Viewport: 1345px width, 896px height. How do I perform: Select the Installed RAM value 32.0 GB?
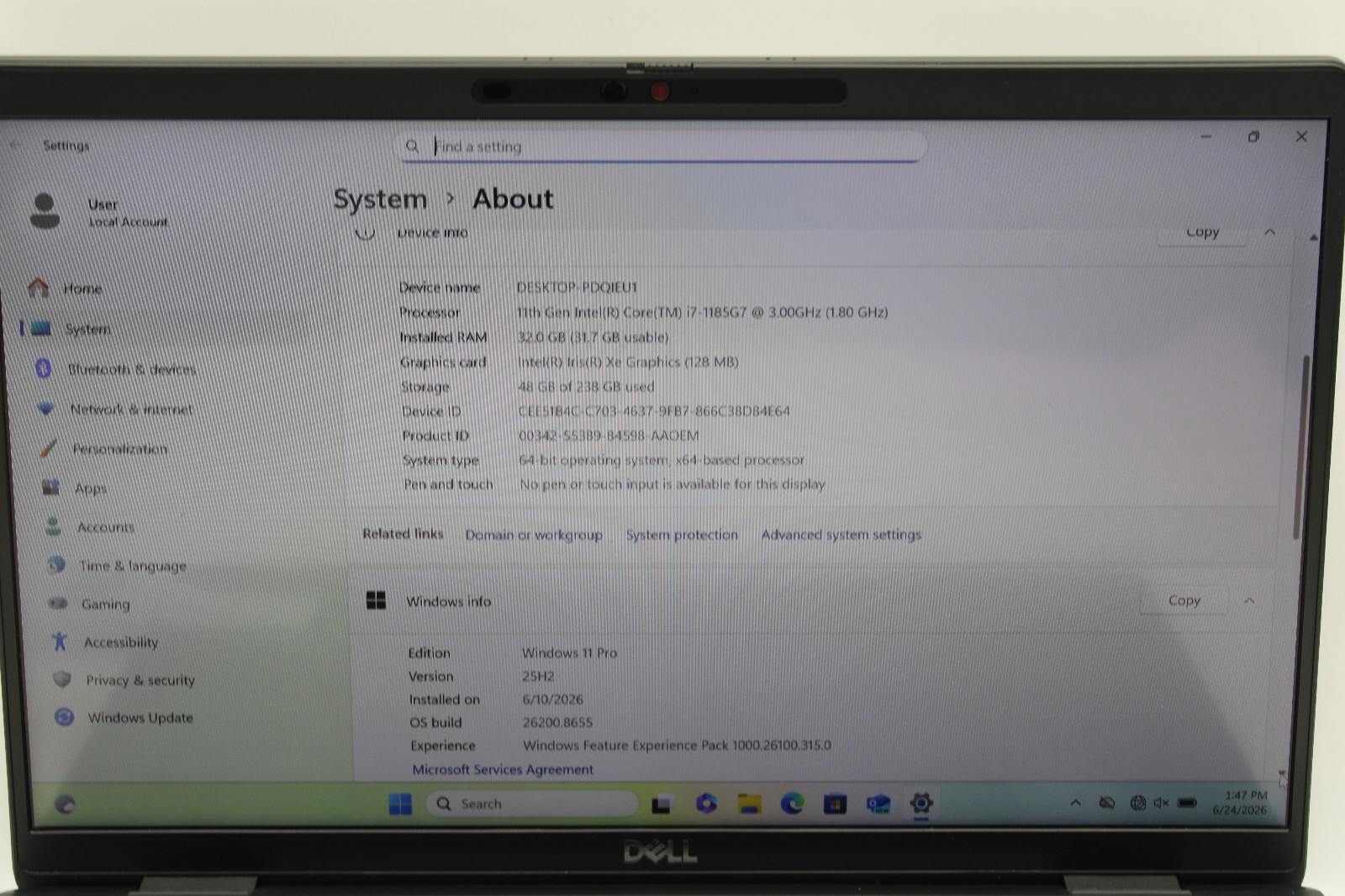pos(593,337)
